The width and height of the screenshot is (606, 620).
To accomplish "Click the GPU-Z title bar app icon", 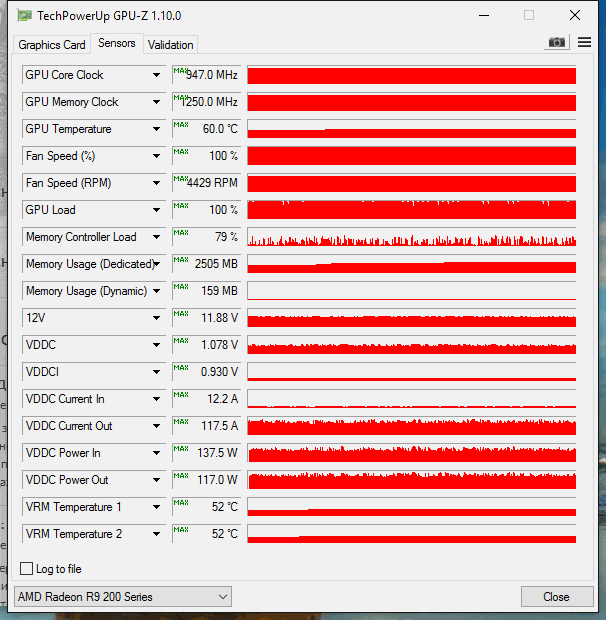I will pyautogui.click(x=25, y=16).
